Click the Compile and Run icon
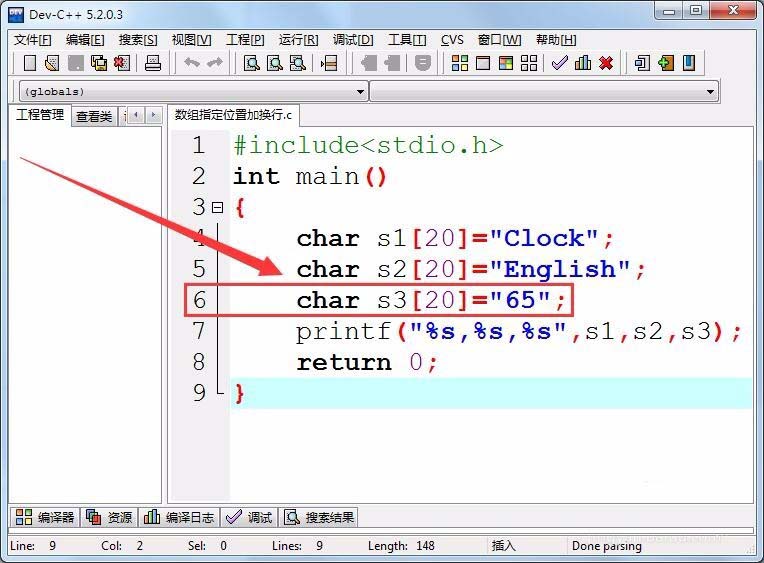The image size is (764, 563). tap(506, 63)
